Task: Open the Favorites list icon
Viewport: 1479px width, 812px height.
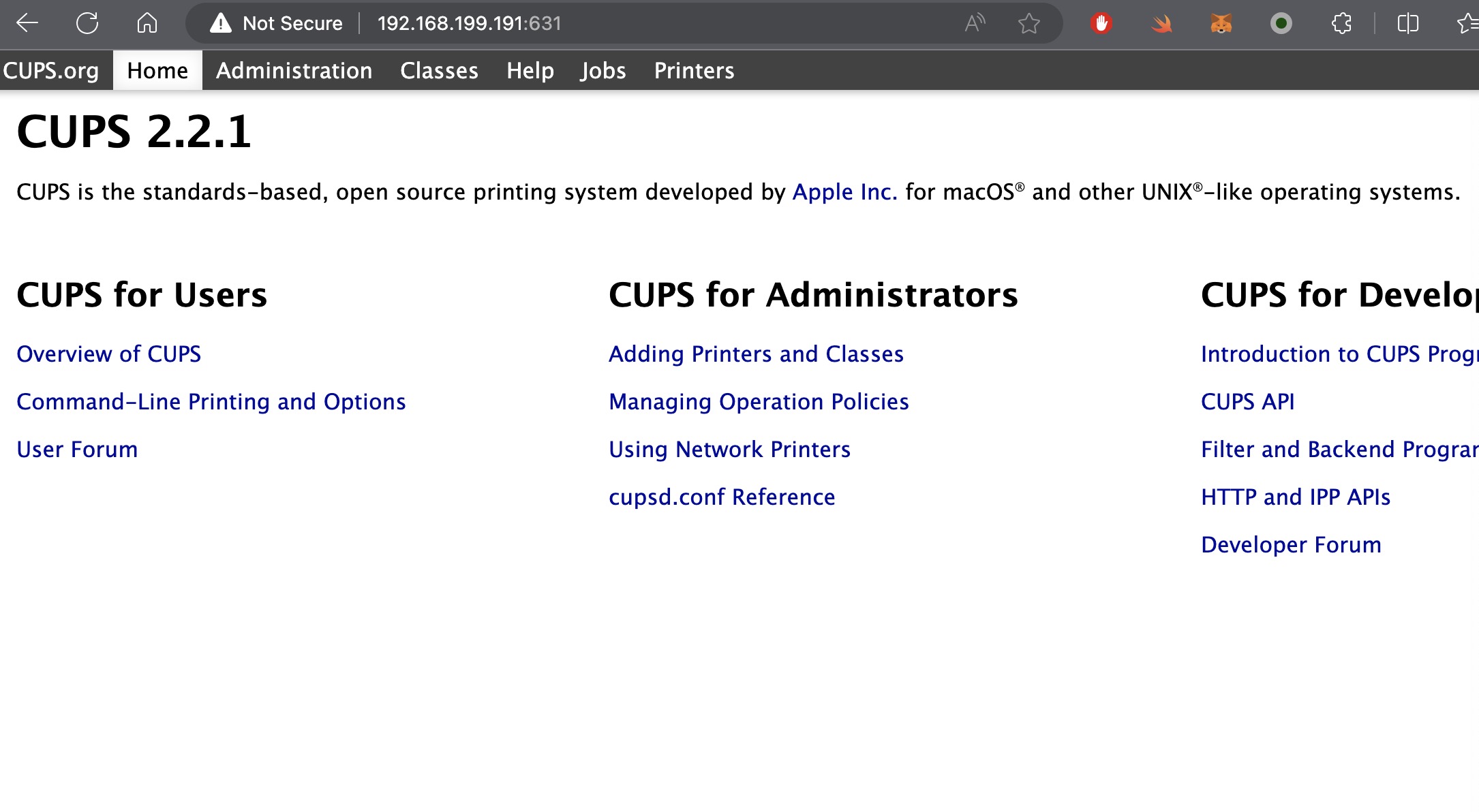Action: click(x=1467, y=23)
